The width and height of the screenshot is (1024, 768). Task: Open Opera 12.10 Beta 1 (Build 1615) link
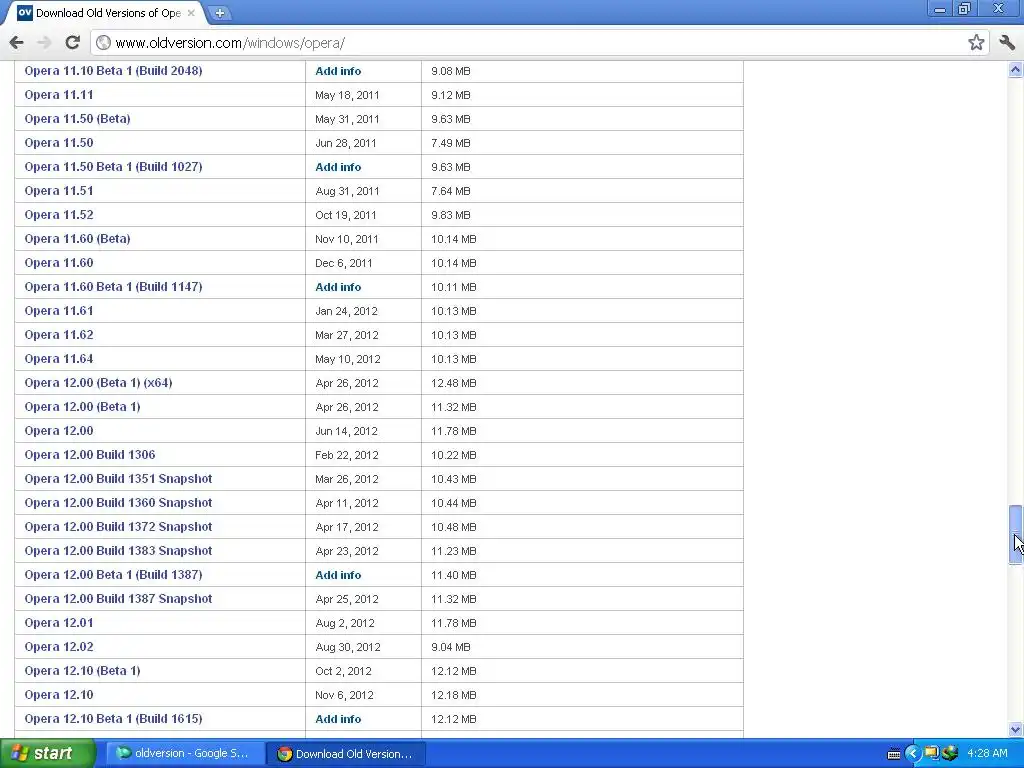113,718
